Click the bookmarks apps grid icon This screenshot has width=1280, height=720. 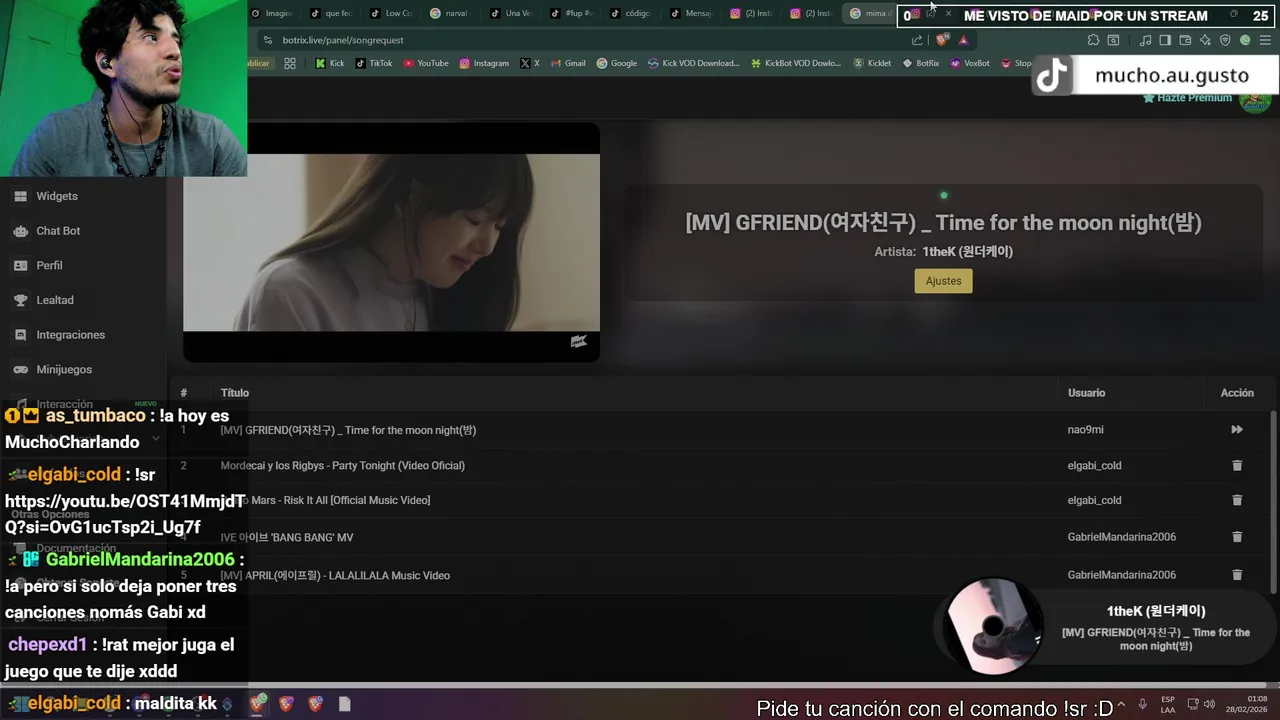290,63
